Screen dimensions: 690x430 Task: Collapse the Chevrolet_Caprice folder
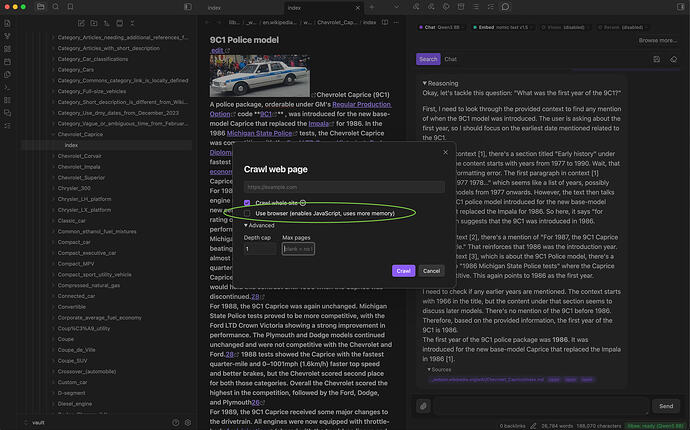click(x=80, y=134)
